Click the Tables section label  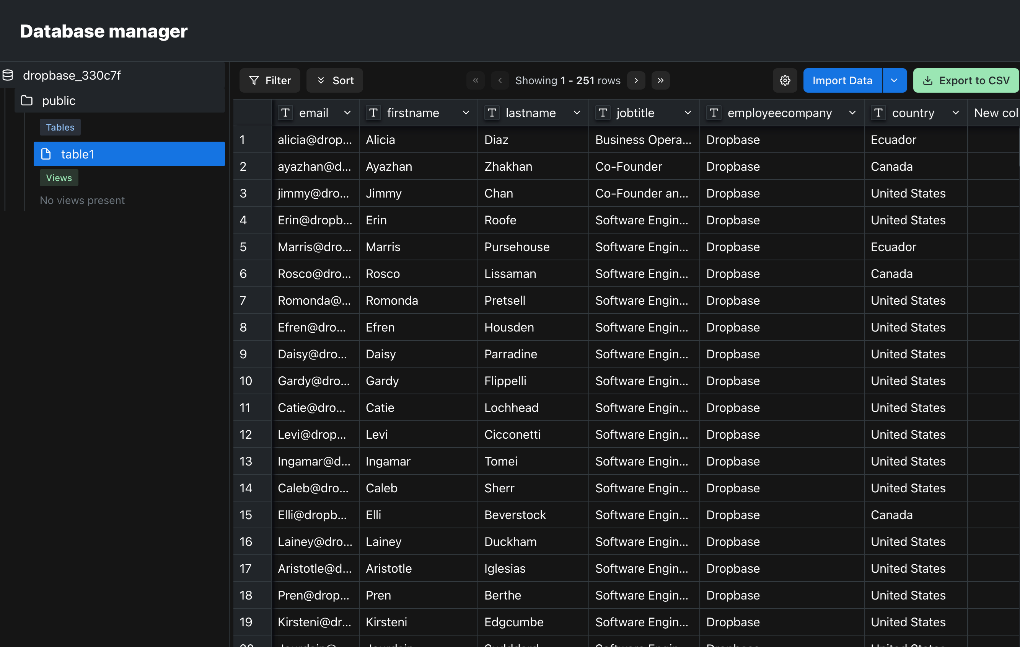coord(59,127)
